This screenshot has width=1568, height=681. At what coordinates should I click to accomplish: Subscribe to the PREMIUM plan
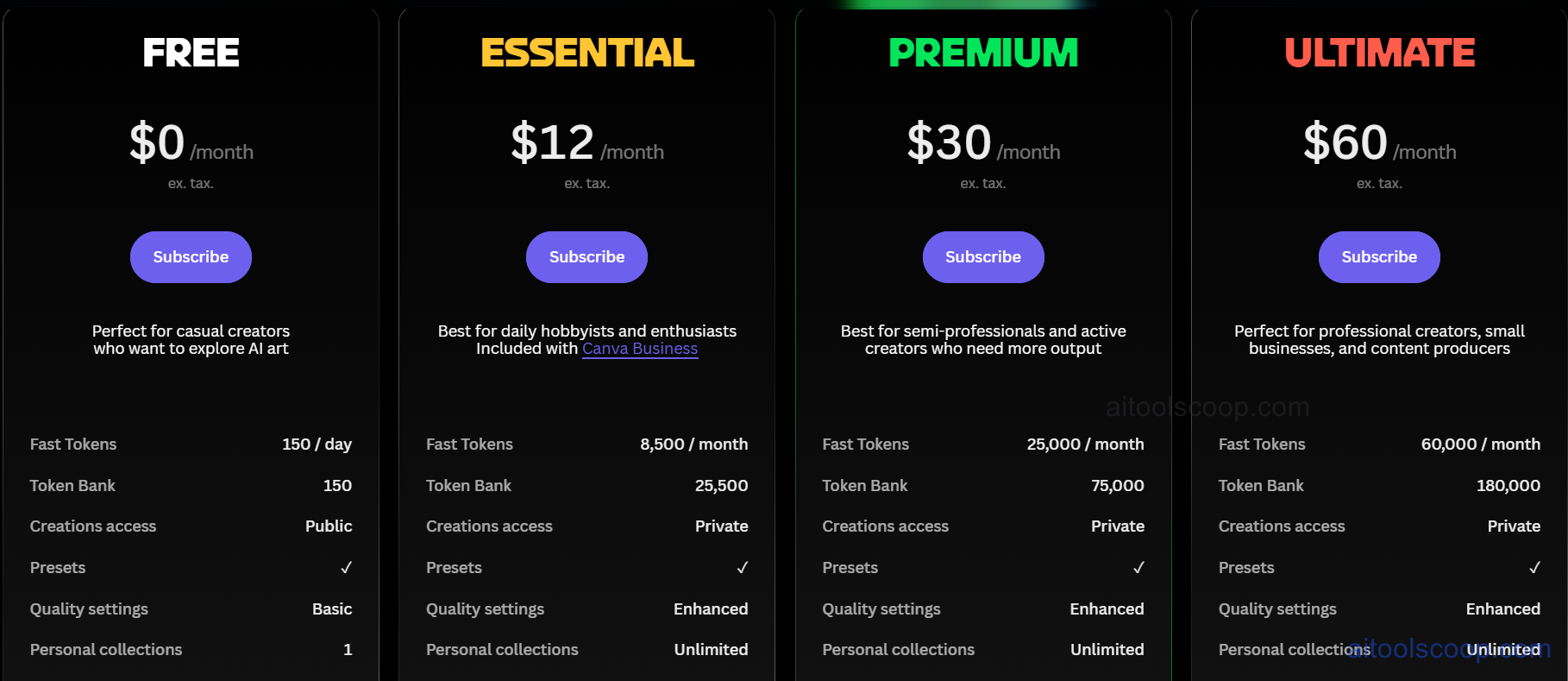tap(983, 256)
